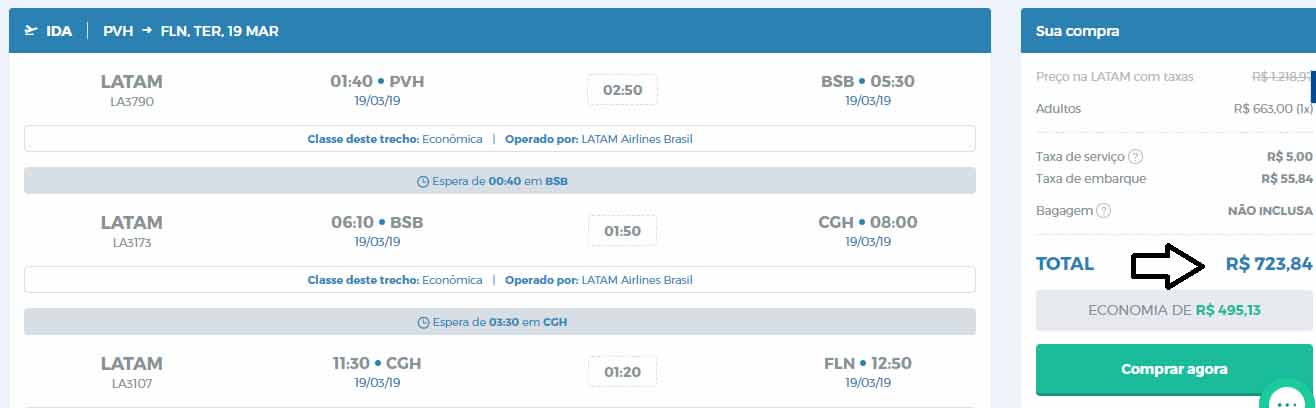Open help icon next to Taxa de serviço
Viewport: 1316px width, 408px height.
click(x=1135, y=157)
